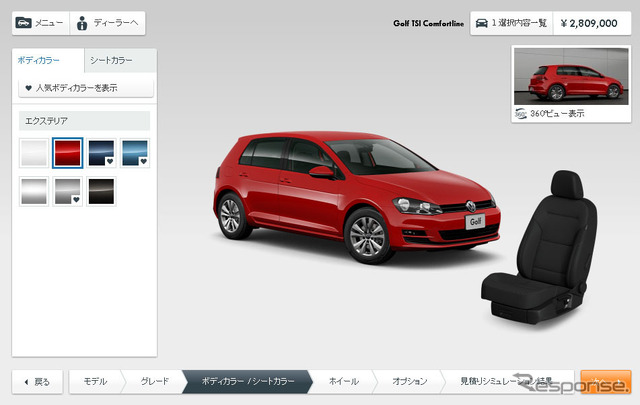Viewport: 640px width, 405px height.
Task: Click the black seat preview image
Action: tap(540, 247)
